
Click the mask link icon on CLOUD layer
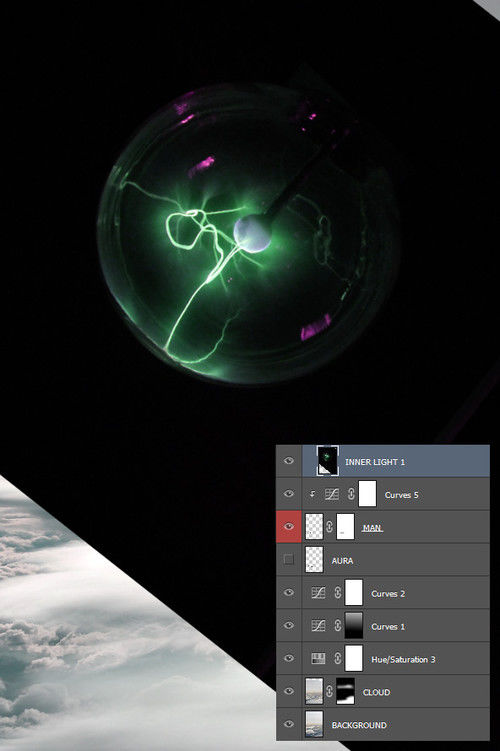click(330, 692)
